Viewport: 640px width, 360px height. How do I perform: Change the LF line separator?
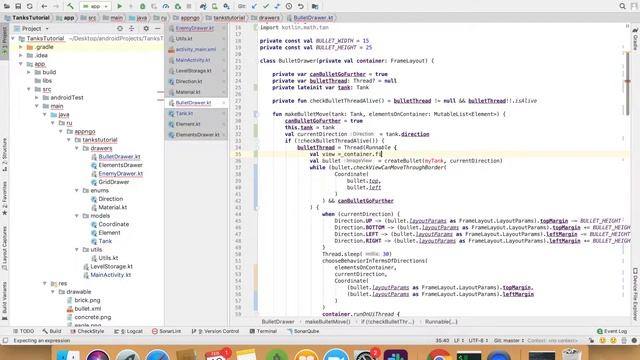click(459, 340)
